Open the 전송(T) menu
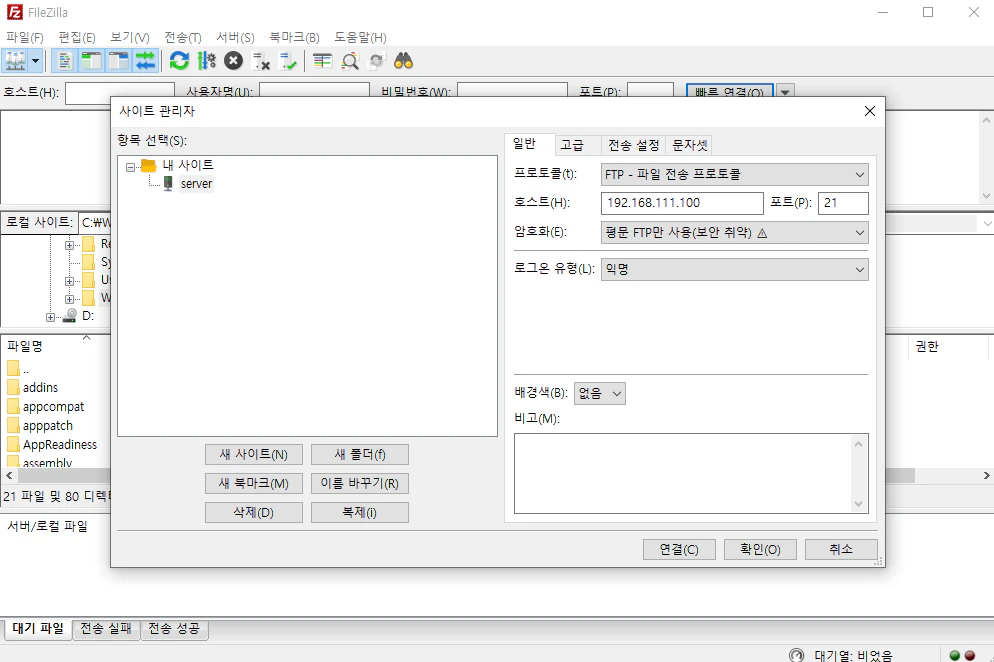The image size is (994, 662). pyautogui.click(x=183, y=37)
